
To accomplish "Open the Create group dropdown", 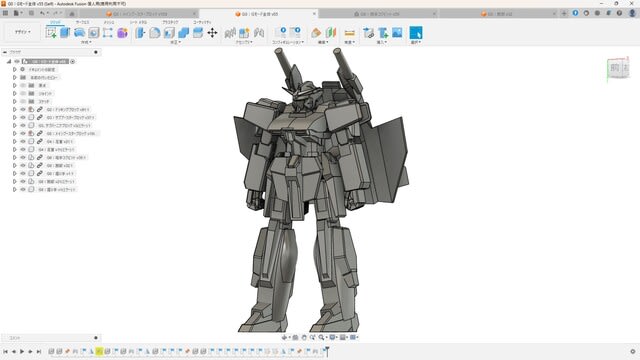I will 86,42.
